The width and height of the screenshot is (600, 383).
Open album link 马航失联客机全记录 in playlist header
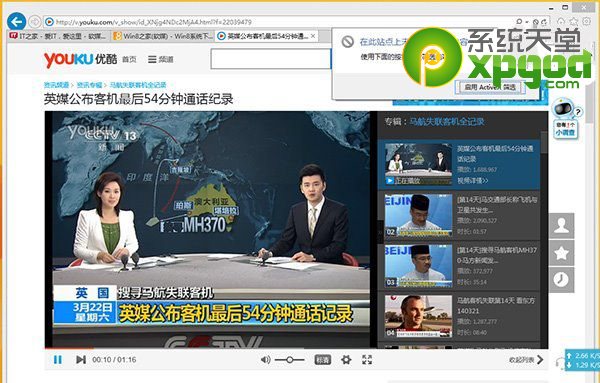coord(447,122)
